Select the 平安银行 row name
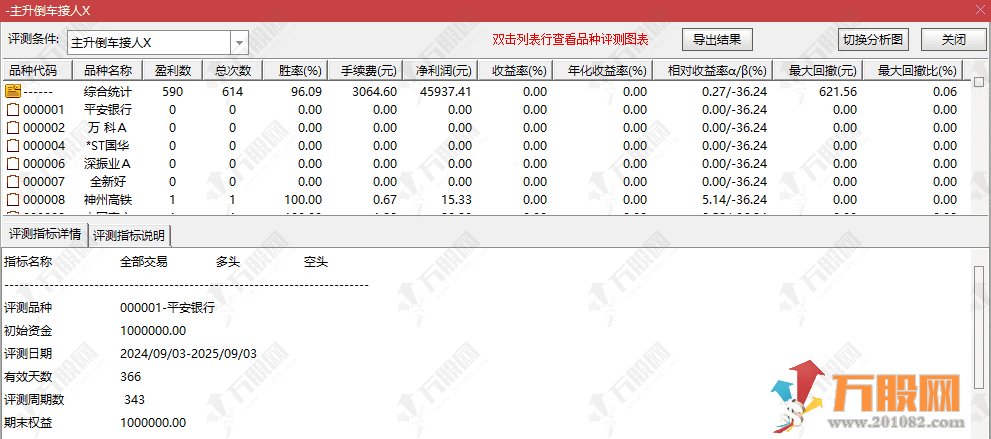 [108, 110]
